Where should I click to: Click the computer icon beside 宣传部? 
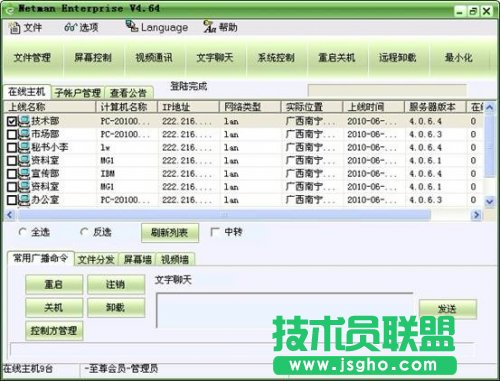point(24,173)
